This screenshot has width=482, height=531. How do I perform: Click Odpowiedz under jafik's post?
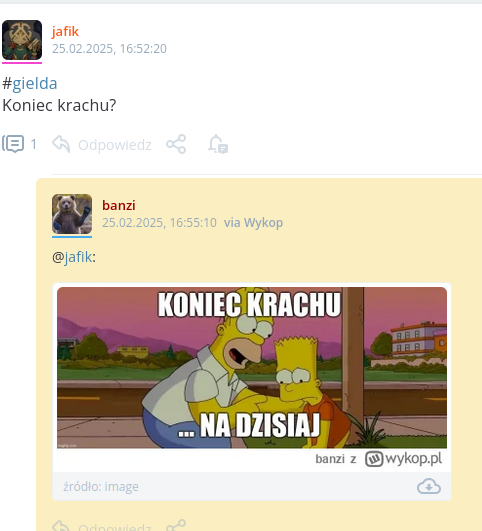coord(115,145)
